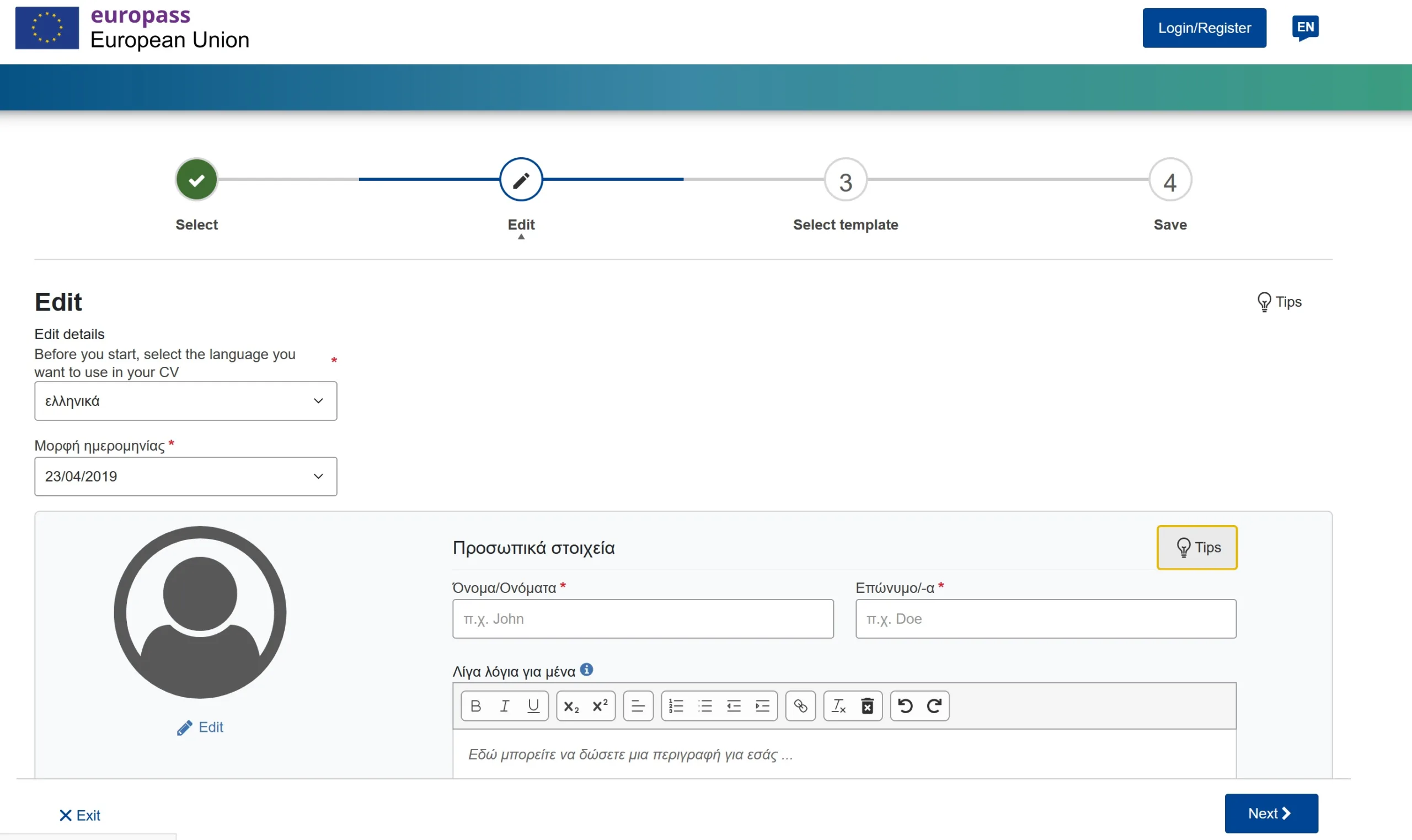This screenshot has width=1412, height=840.
Task: Click Edit link under profile photo
Action: pyautogui.click(x=200, y=727)
